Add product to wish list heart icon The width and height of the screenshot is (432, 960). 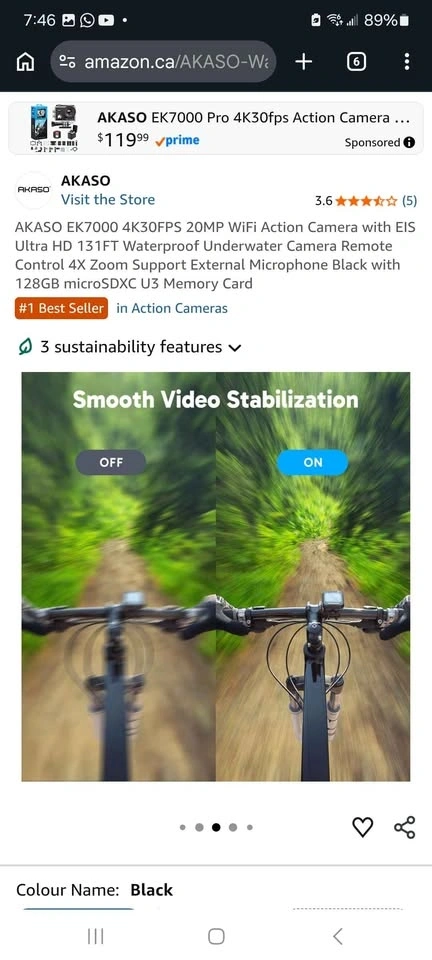coord(362,828)
